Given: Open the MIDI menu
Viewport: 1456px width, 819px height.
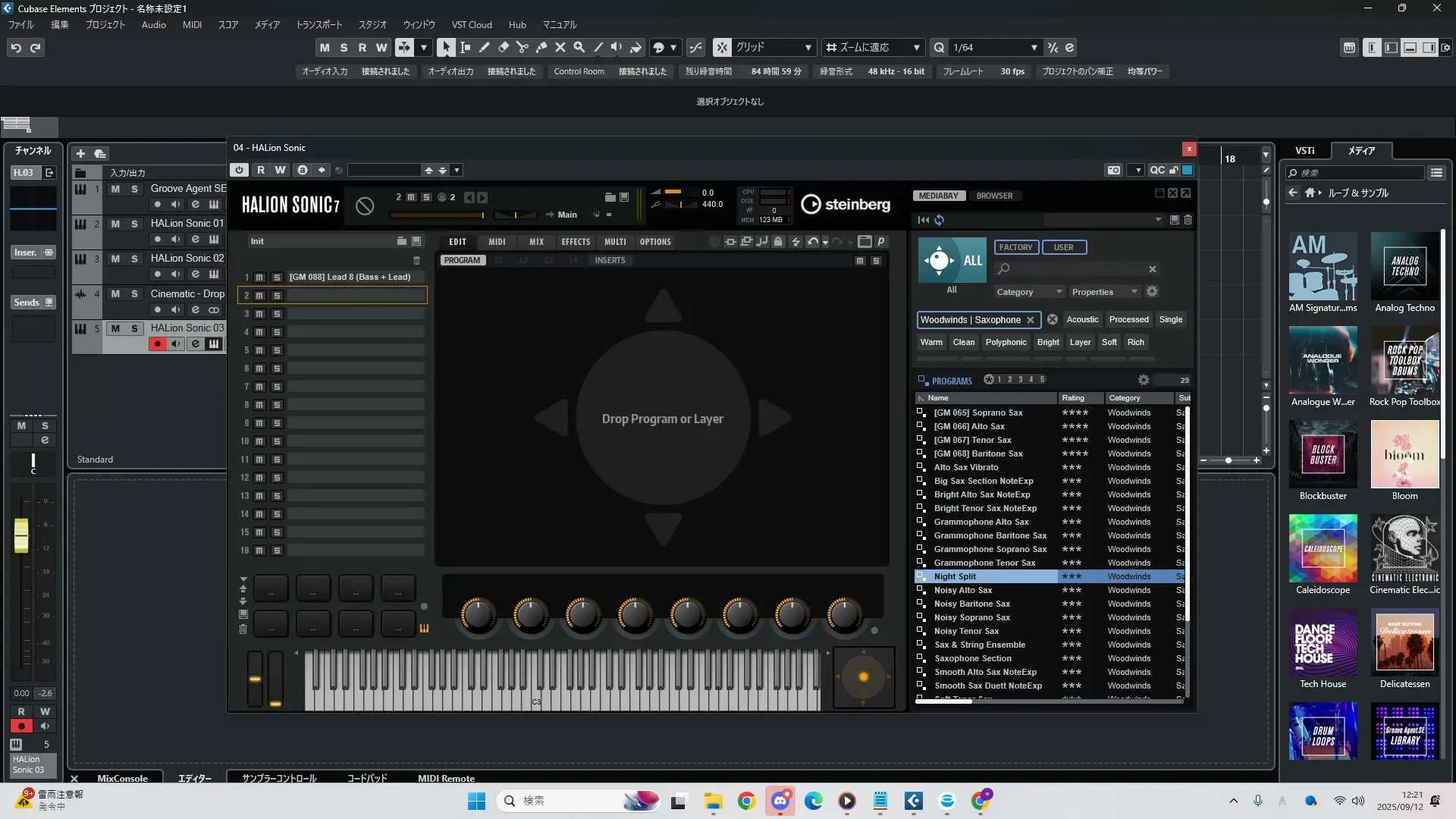Looking at the screenshot, I should coord(192,24).
